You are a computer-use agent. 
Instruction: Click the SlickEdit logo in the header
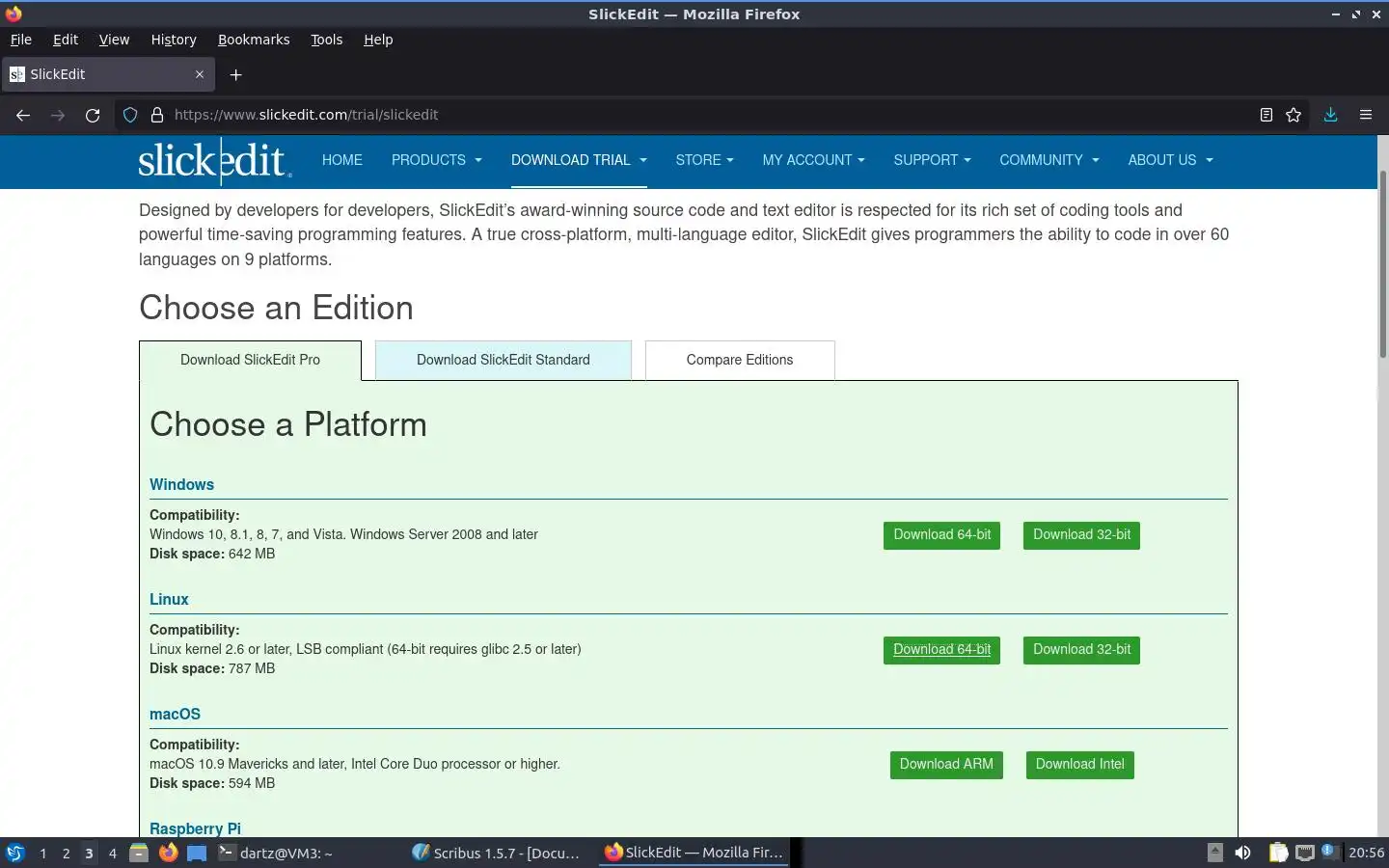point(214,160)
